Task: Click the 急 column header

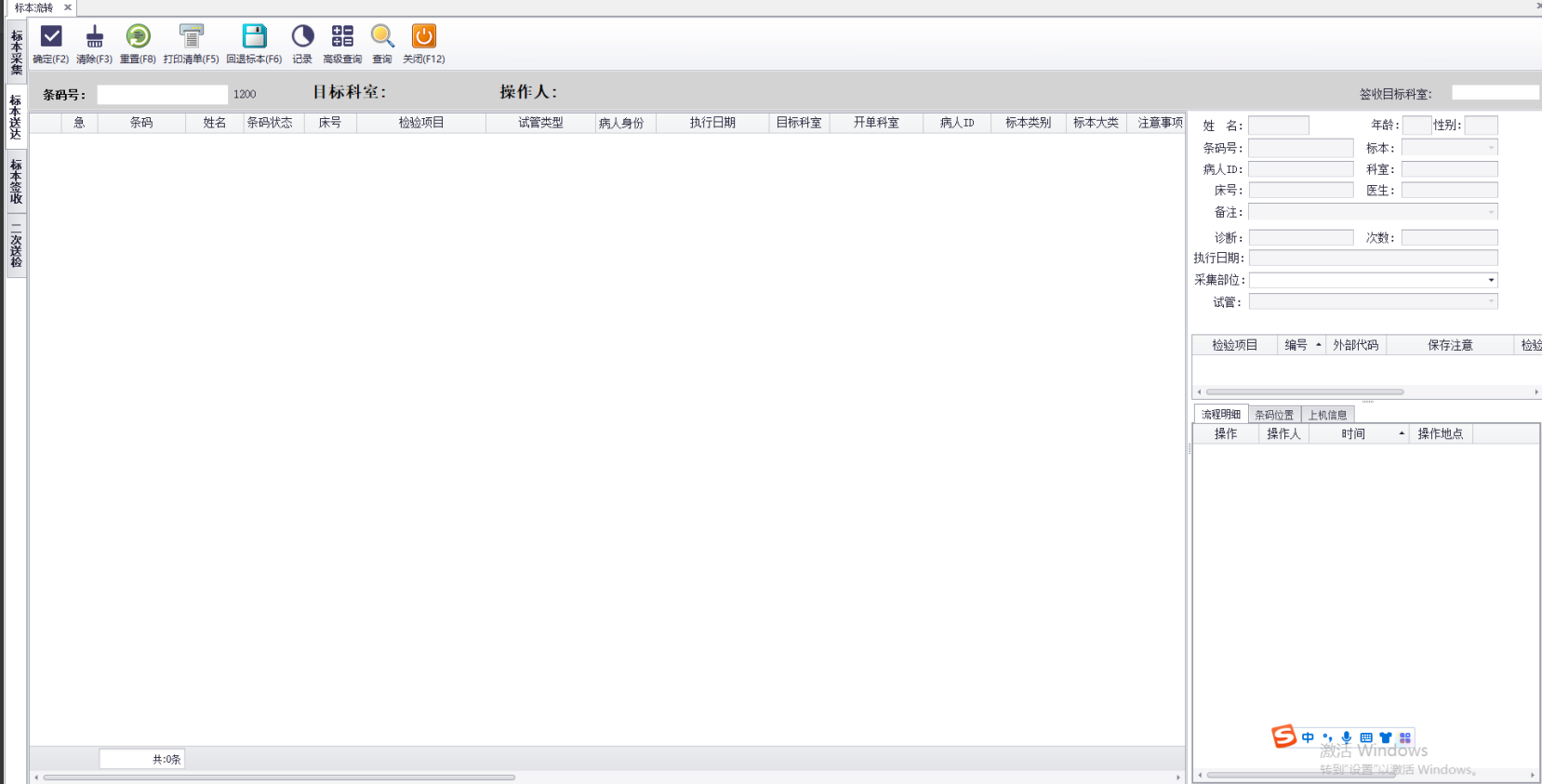Action: pos(79,123)
